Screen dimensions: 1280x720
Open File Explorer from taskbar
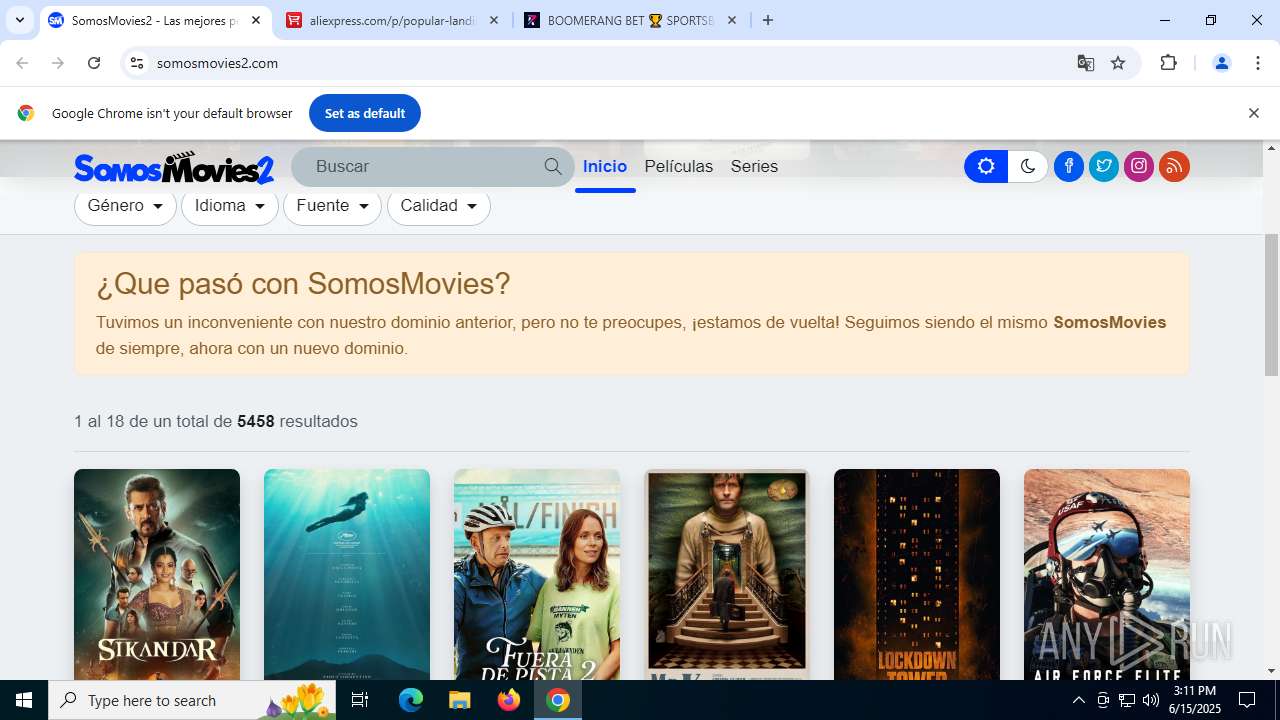459,700
